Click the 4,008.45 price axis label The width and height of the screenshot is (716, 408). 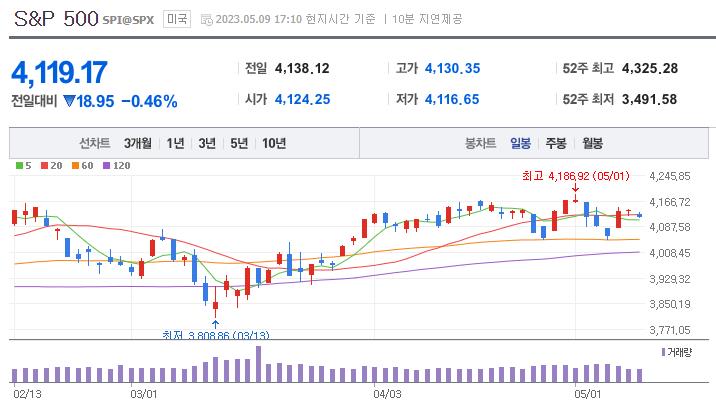tap(670, 253)
